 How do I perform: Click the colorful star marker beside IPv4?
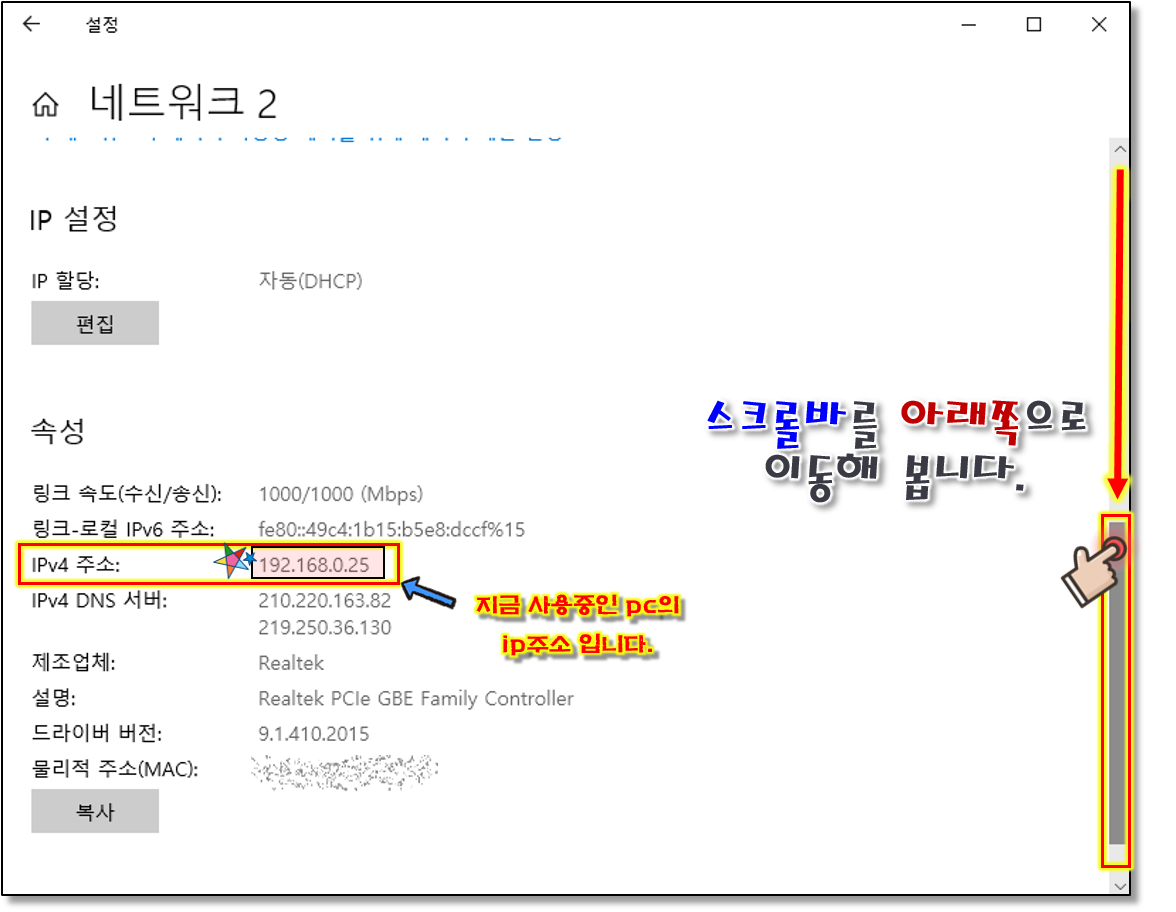235,562
